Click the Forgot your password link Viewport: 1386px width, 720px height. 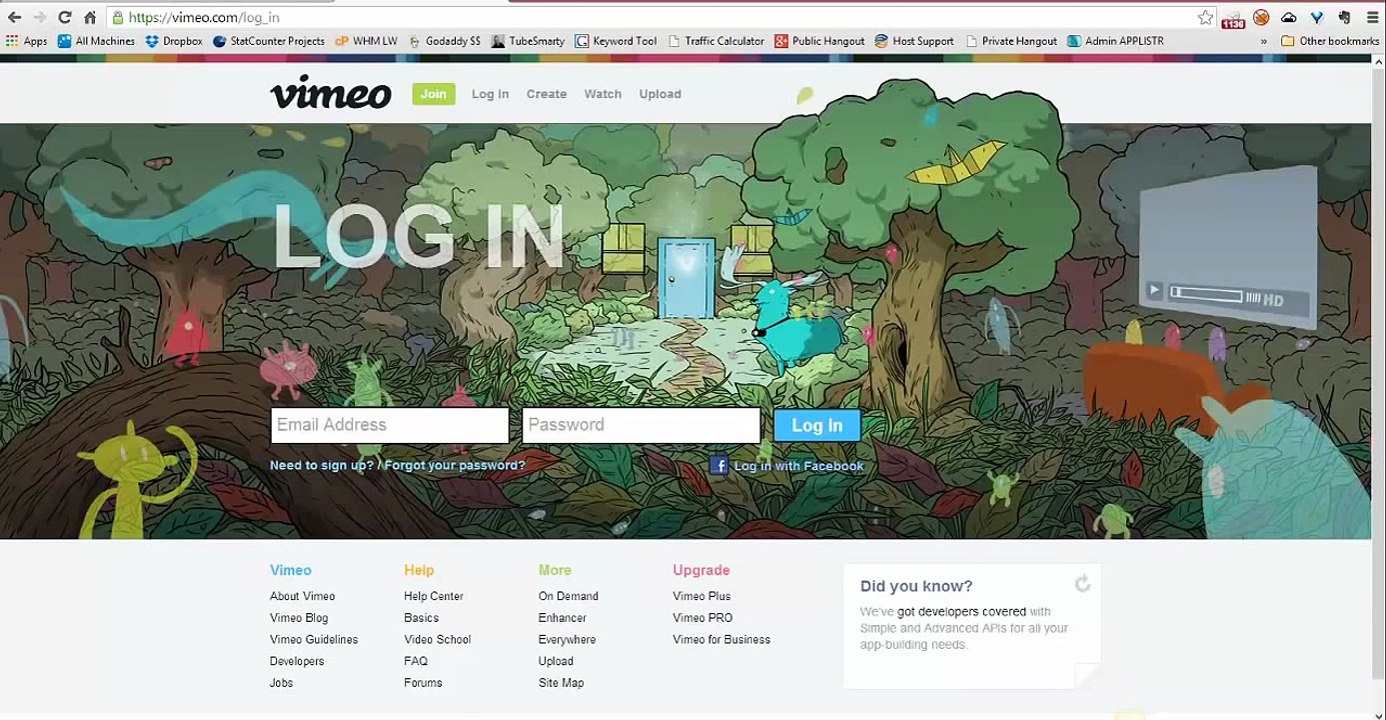click(x=455, y=465)
